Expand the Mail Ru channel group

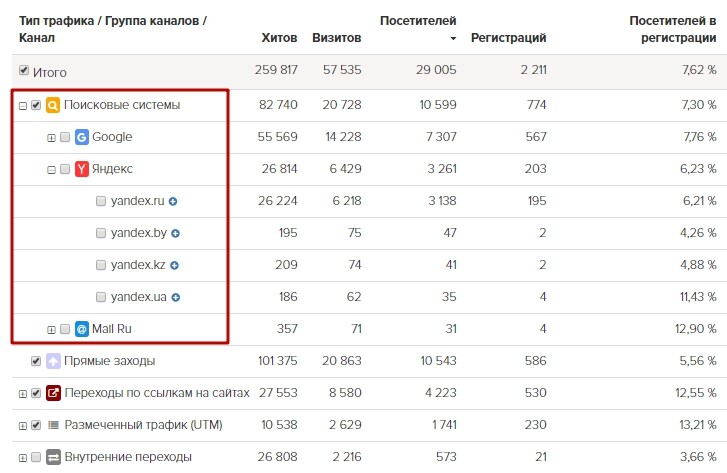(52, 328)
